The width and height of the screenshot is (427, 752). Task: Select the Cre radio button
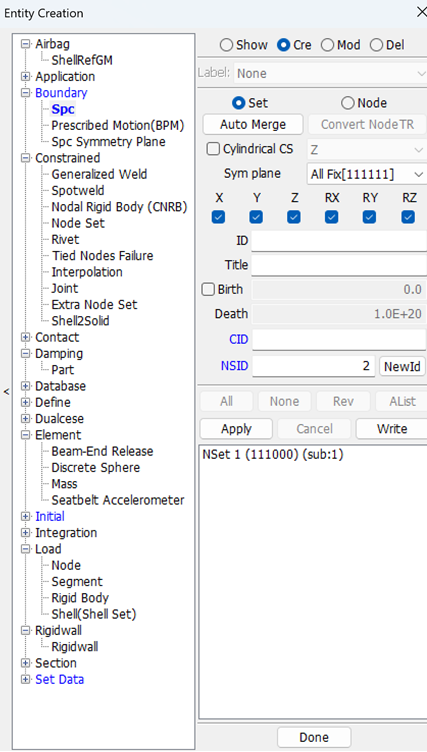click(x=283, y=45)
